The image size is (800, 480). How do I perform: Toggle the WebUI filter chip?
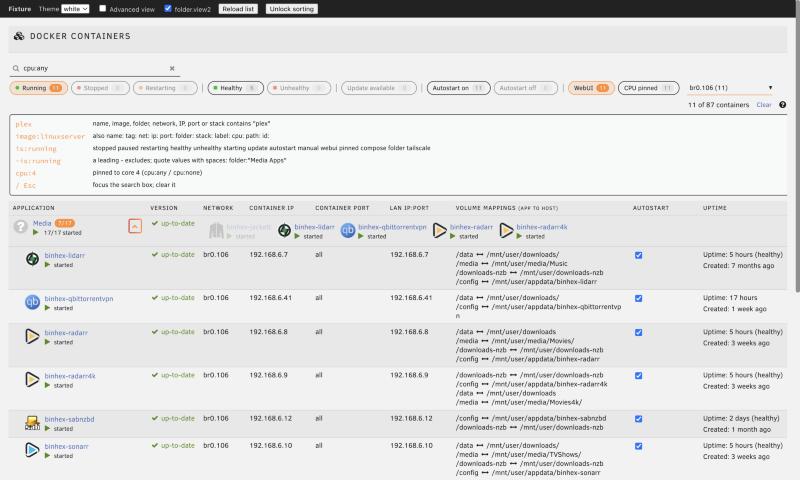click(x=590, y=88)
